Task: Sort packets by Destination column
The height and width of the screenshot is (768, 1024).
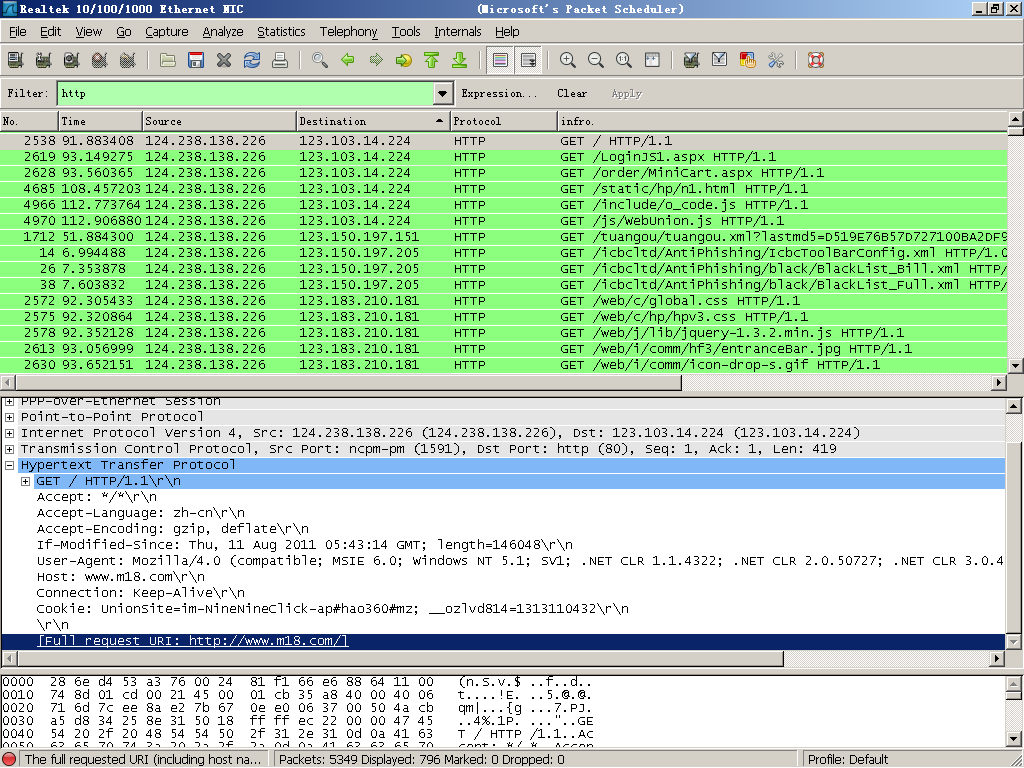Action: click(x=373, y=121)
